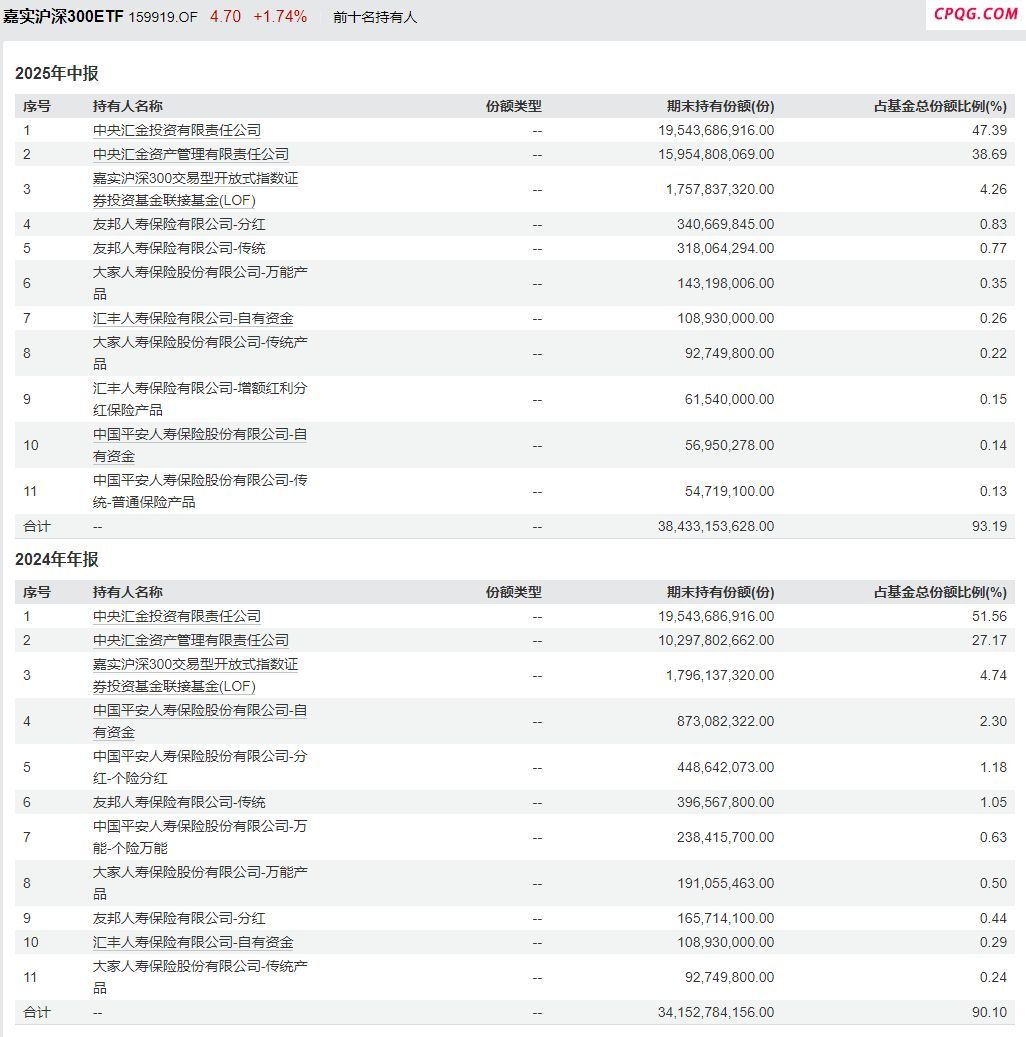Viewport: 1026px width, 1037px height.
Task: Click the value 1,796,137,320.00
Action: pos(720,675)
